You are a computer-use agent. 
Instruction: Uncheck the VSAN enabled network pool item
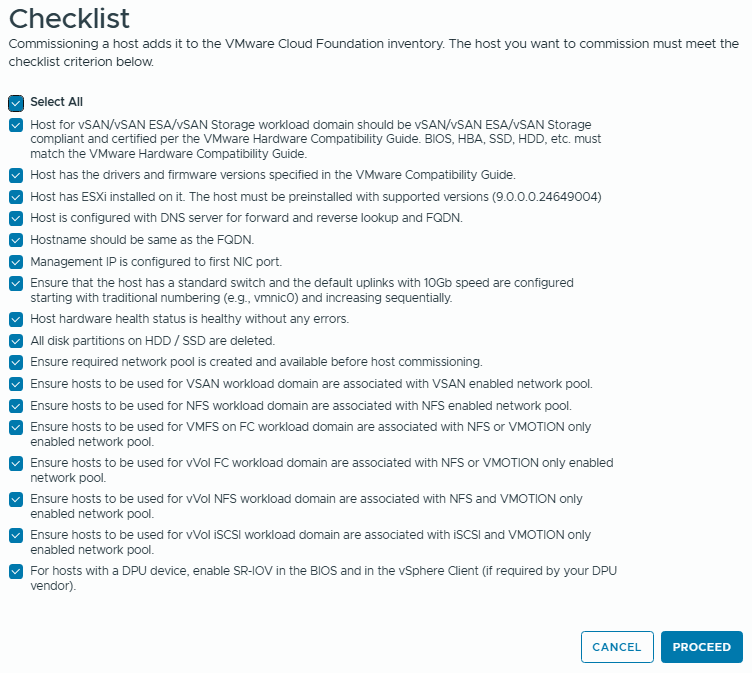pos(15,384)
